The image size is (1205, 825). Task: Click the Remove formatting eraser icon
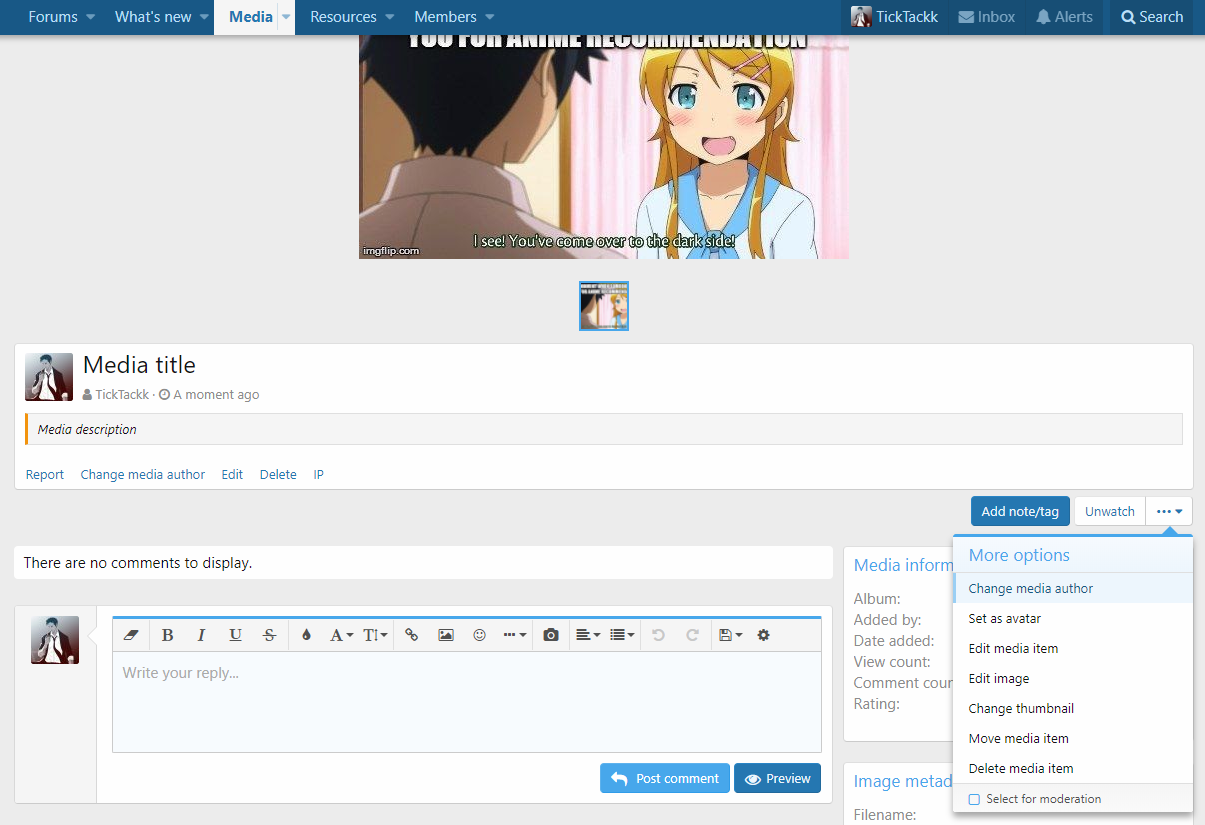[131, 635]
